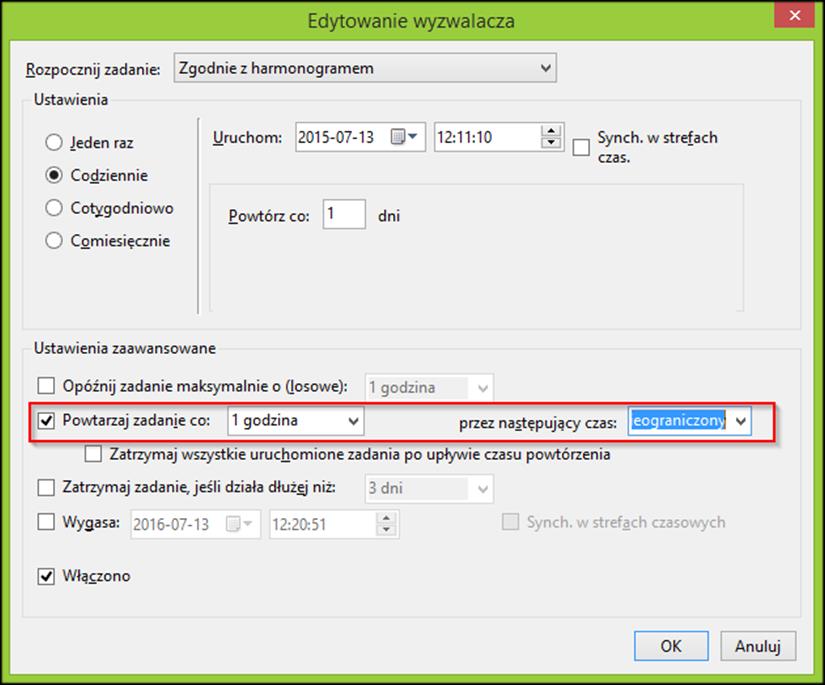This screenshot has width=825, height=685.
Task: Tick Zatrzymaj zadanie, jeśli działa dłużej niż
Action: [x=46, y=487]
